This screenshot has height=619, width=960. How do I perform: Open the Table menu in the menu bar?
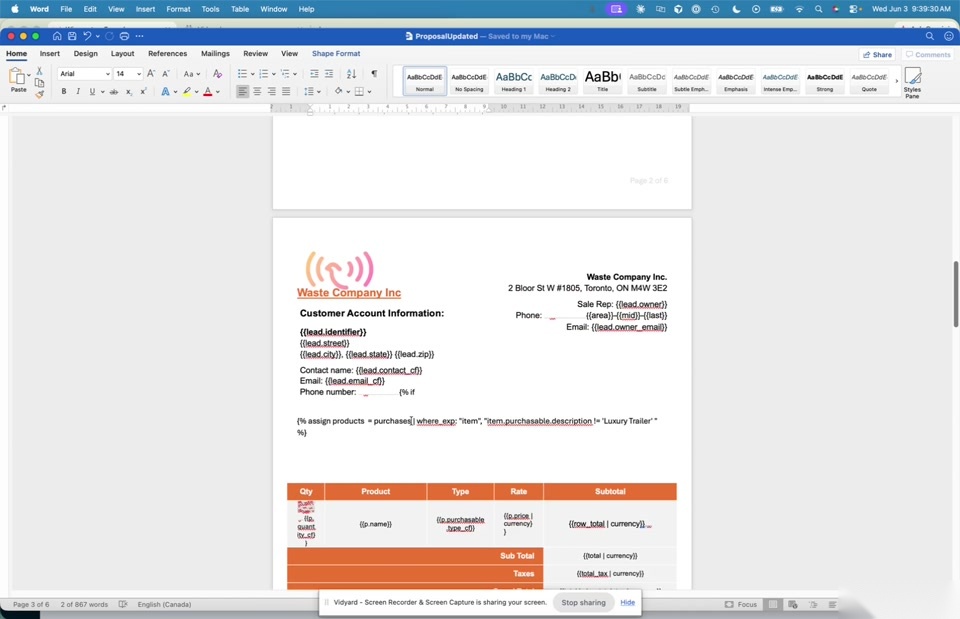[x=240, y=9]
